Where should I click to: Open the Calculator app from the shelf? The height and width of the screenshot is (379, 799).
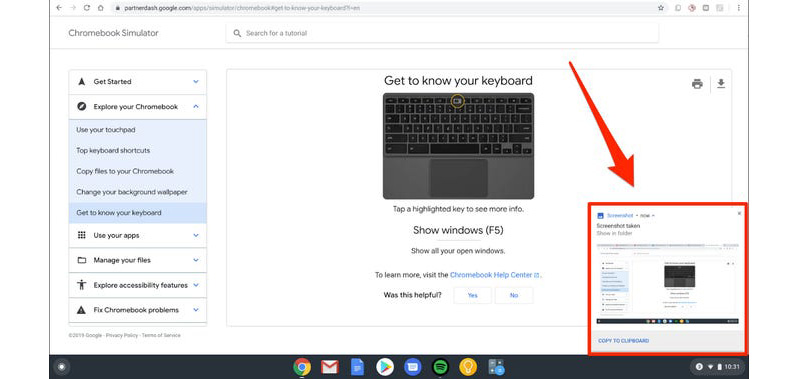point(496,367)
